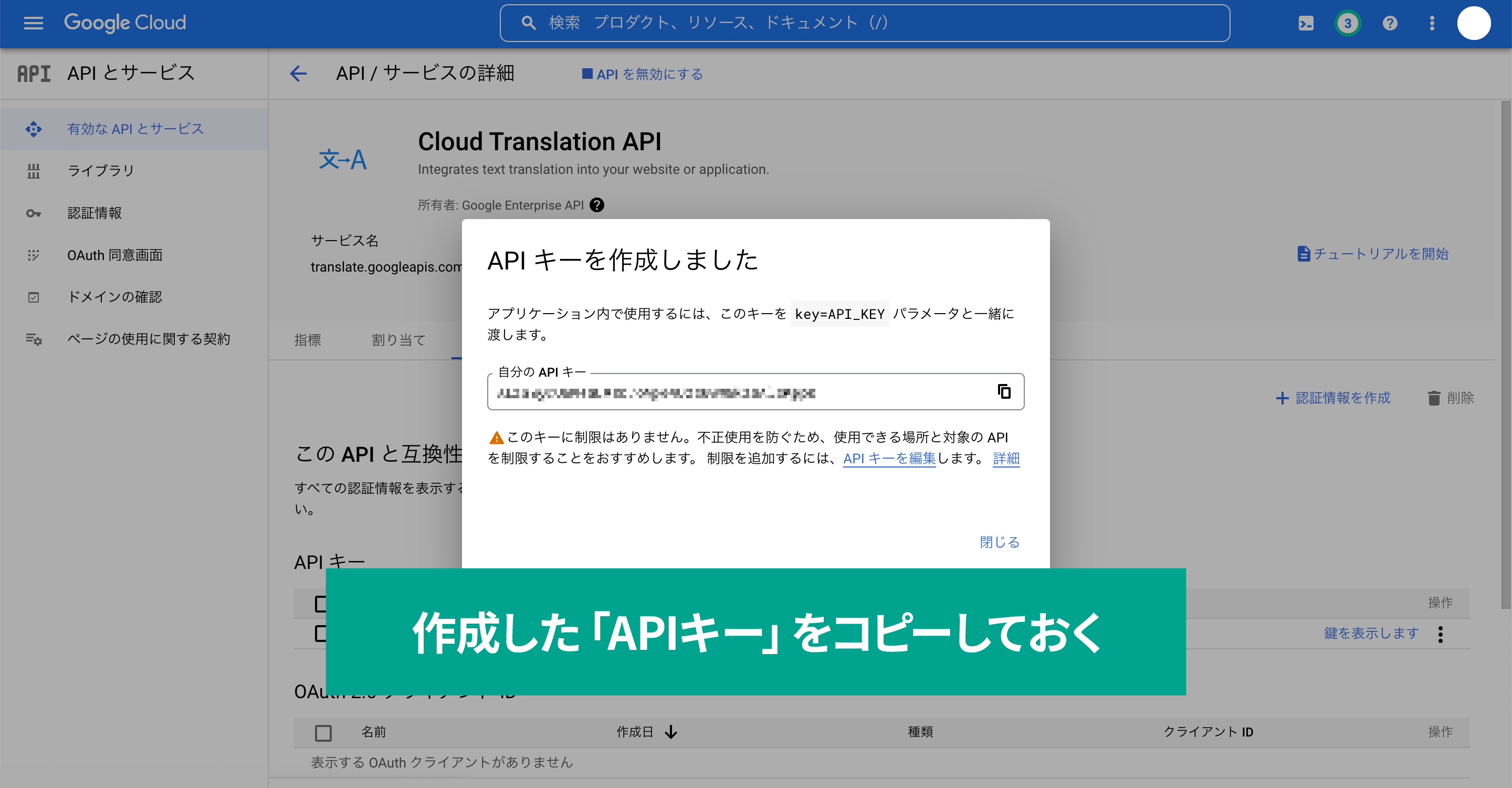Screen dimensions: 1512x788
Task: Open notifications badge showing 3
Action: pos(1348,24)
